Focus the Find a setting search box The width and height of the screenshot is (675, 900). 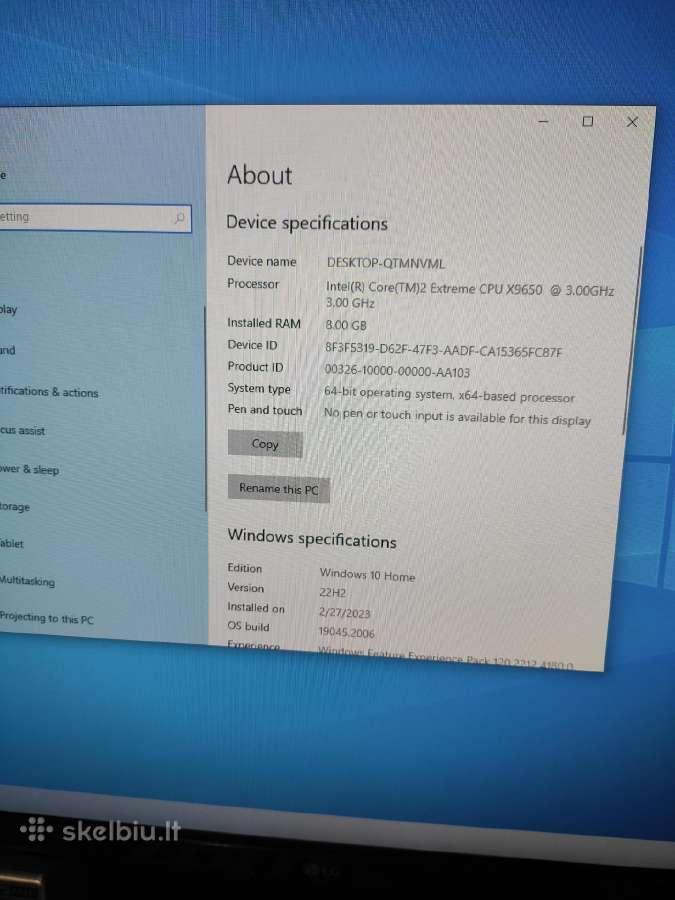(x=95, y=218)
